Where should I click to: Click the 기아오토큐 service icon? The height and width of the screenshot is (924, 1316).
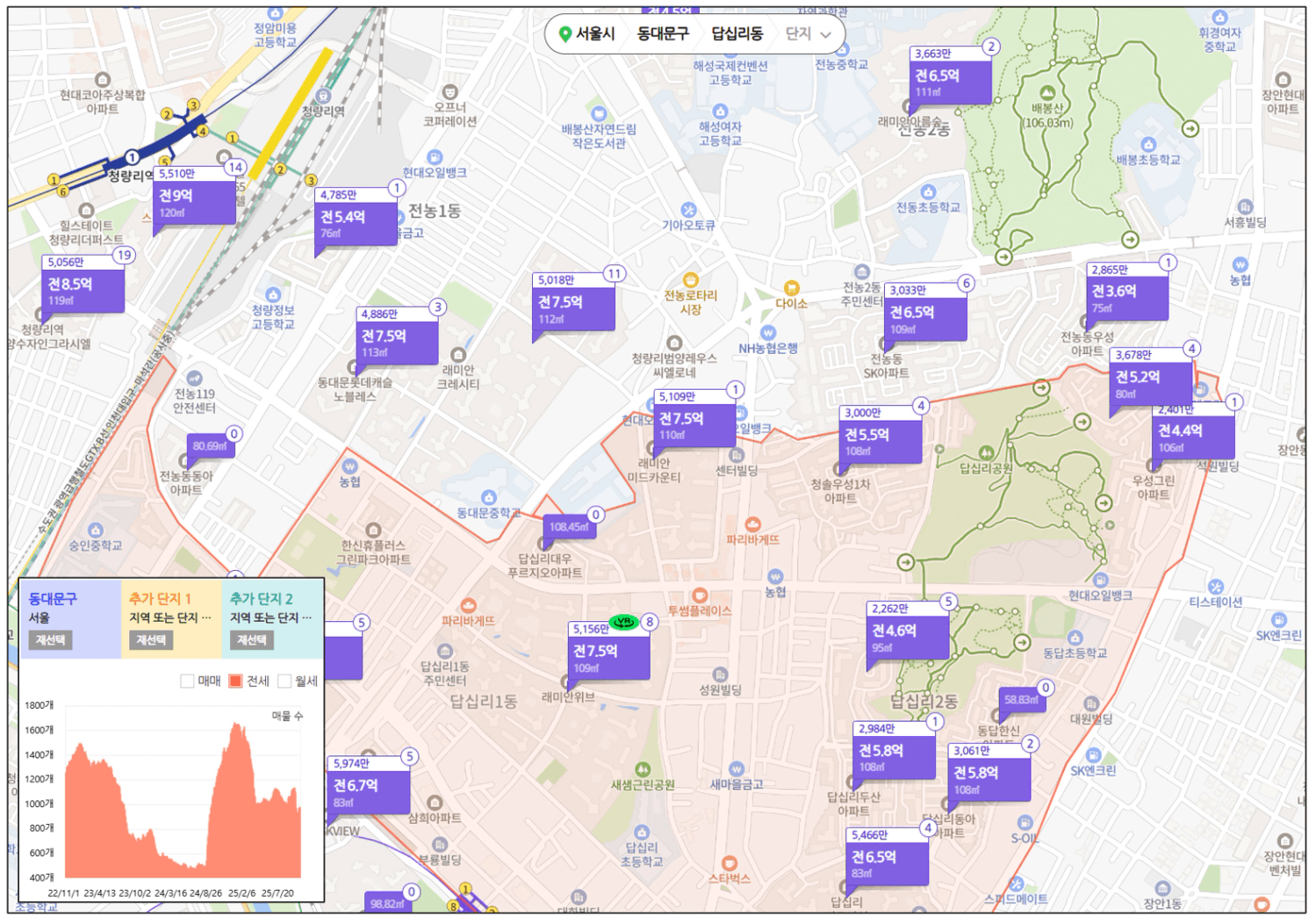[688, 210]
